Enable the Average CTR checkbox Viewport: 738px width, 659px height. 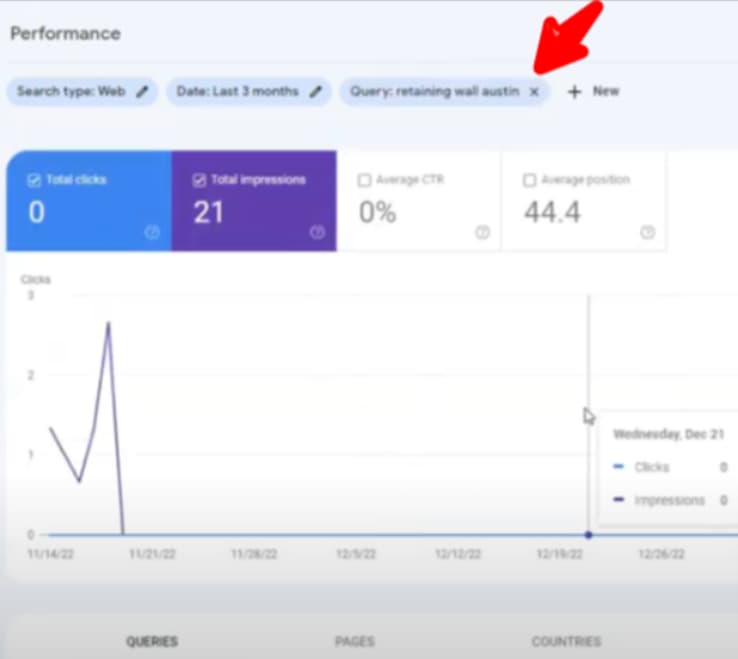(363, 180)
